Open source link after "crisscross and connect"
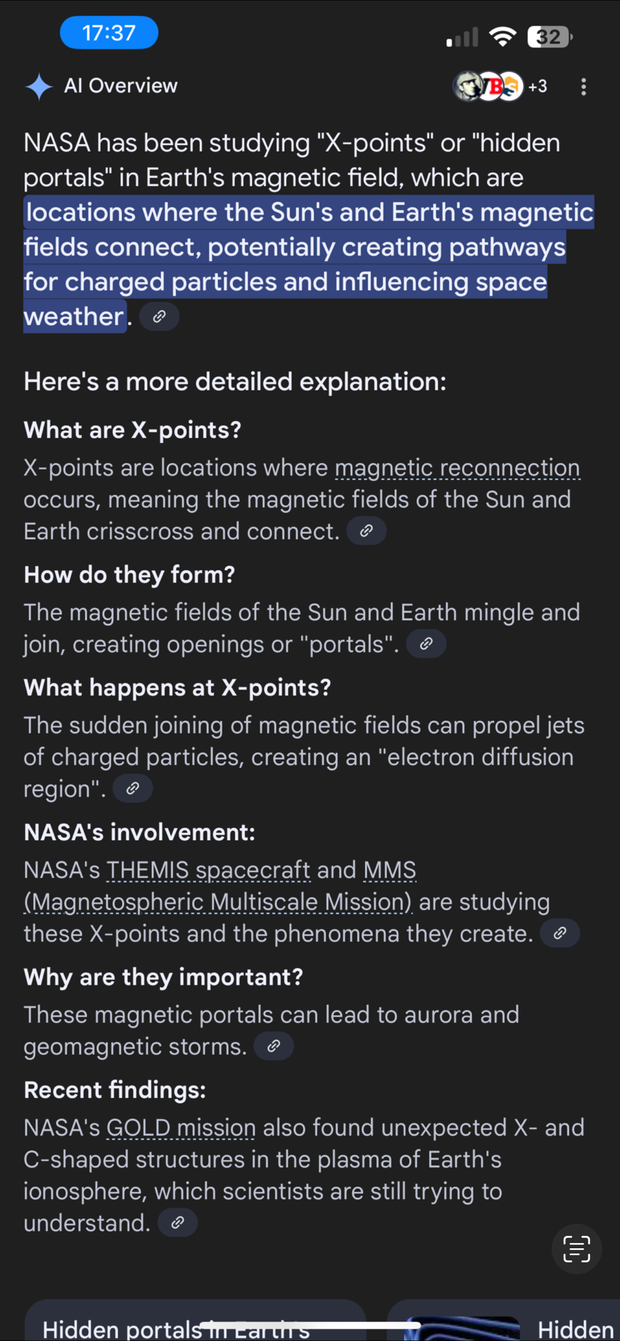620x1341 pixels. [366, 531]
